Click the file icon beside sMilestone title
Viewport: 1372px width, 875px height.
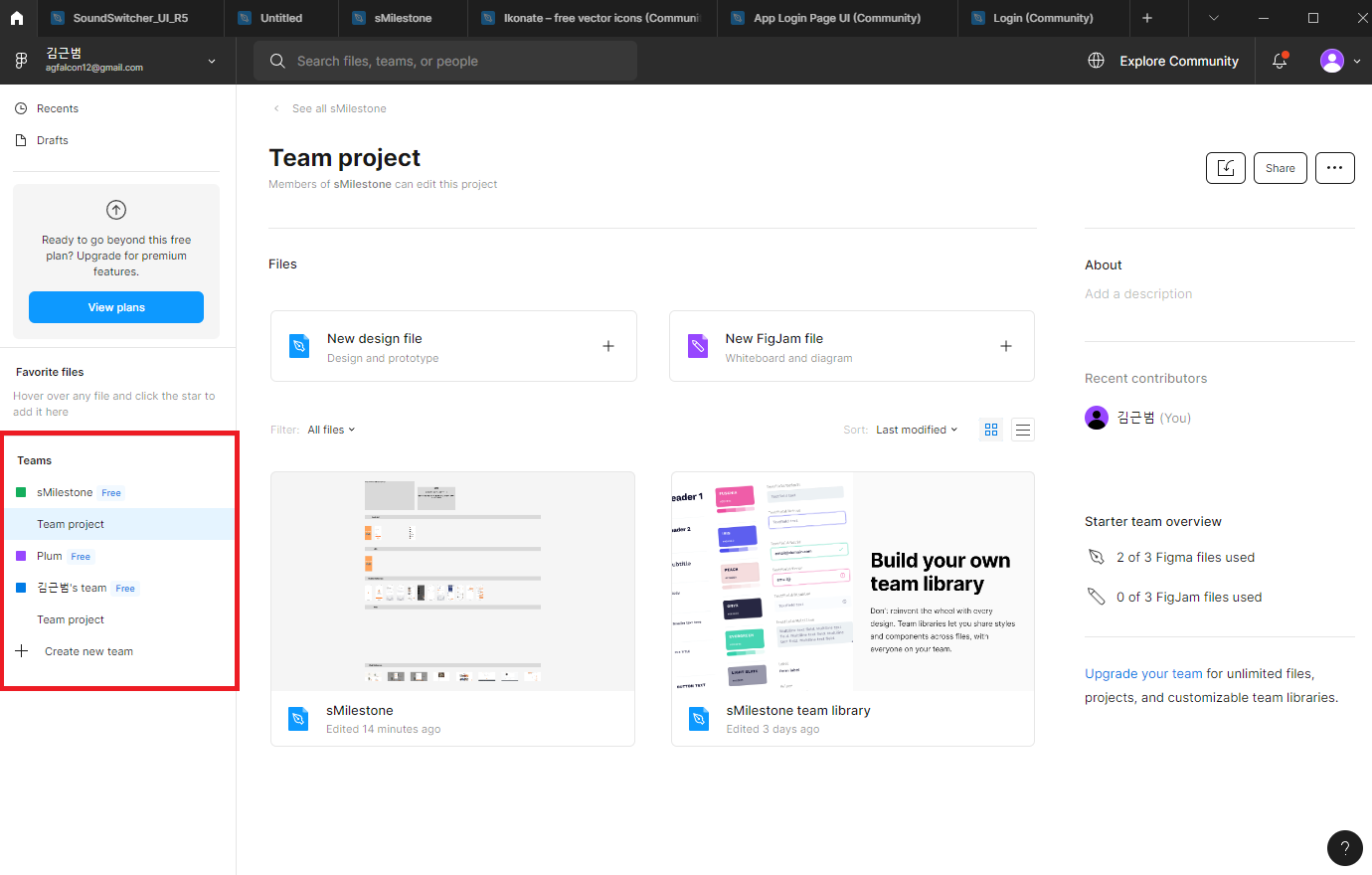[298, 718]
